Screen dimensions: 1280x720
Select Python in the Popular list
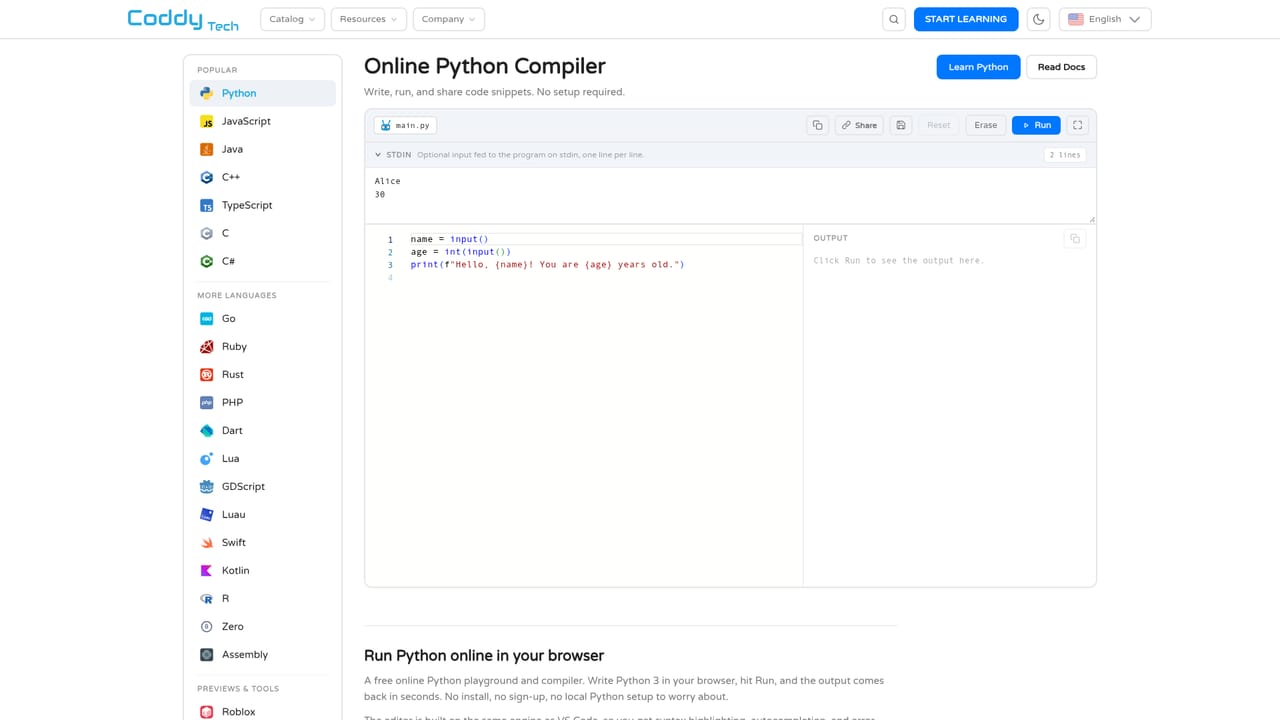click(262, 93)
